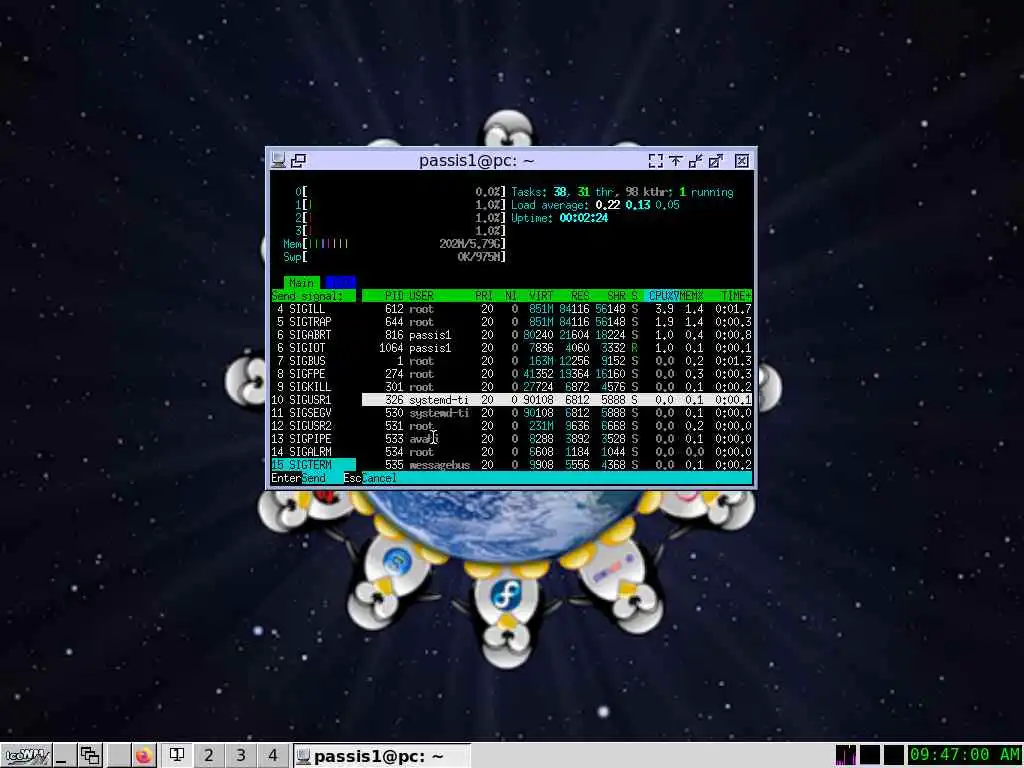
Task: Switch to workspace 2
Action: [208, 756]
